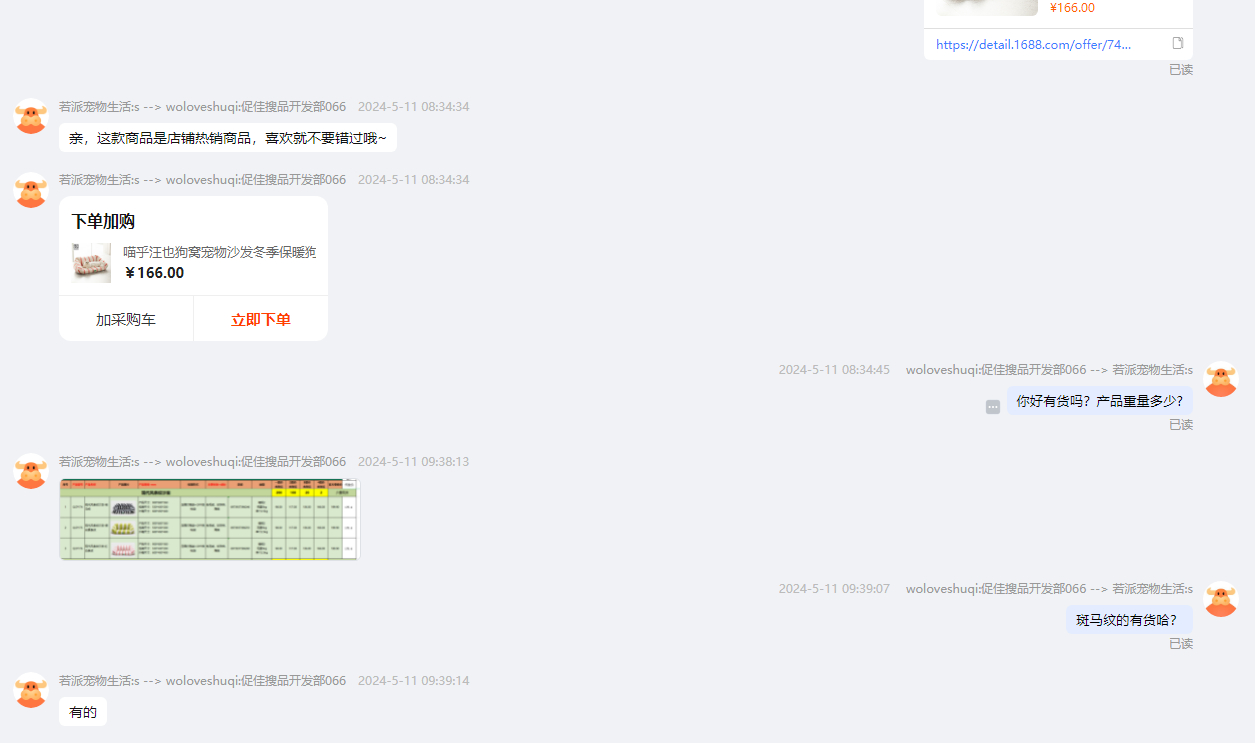Click the 已读 status under the 1688 link card

tap(1181, 69)
